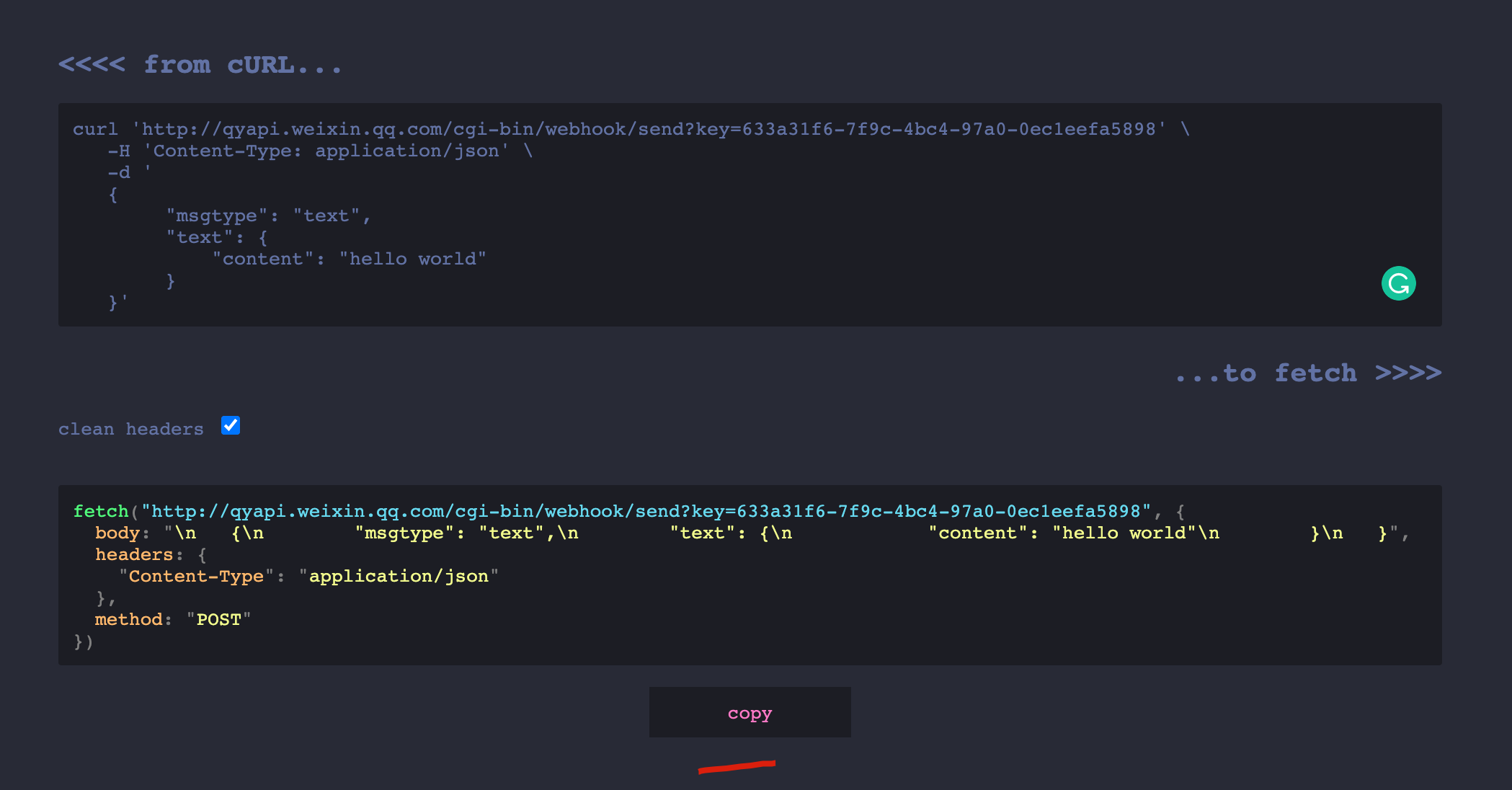The height and width of the screenshot is (790, 1512).
Task: Click the 'headers: {' line in output
Action: (x=151, y=555)
